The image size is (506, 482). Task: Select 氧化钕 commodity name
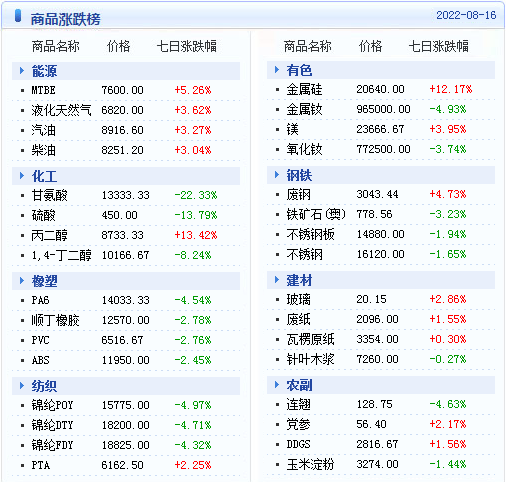304,149
